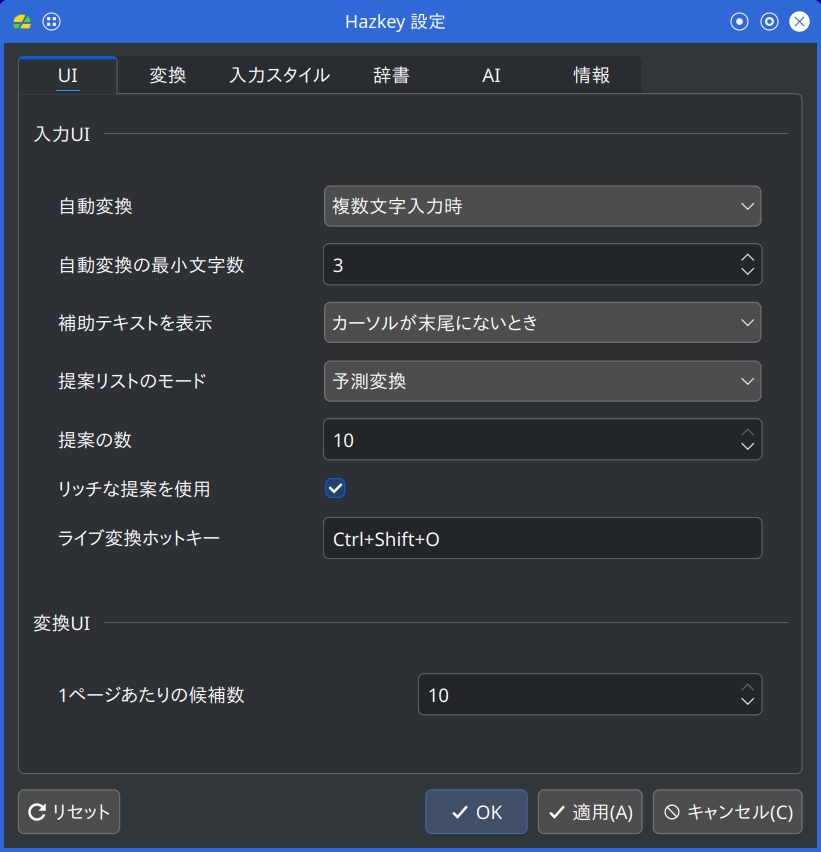Screen dimensions: 821x852
Task: Click the 1ページあたりの候補数 label
Action: 152,696
